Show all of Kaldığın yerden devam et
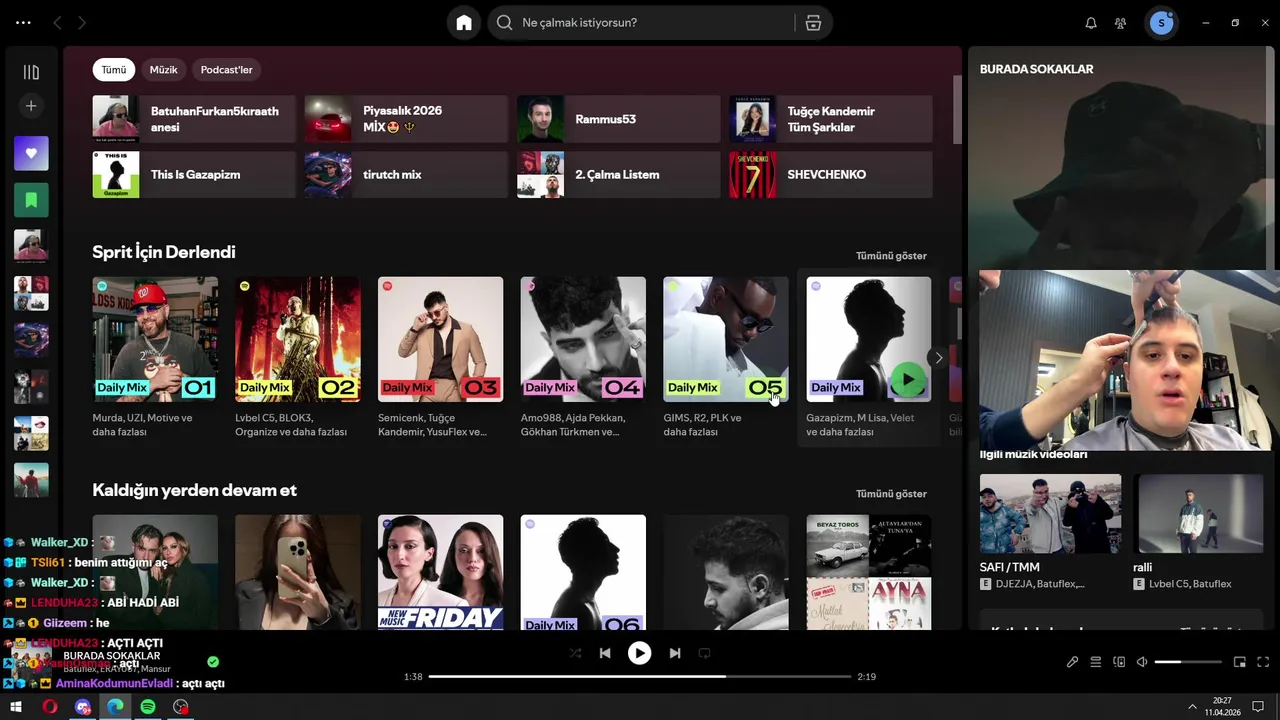Viewport: 1280px width, 720px height. click(891, 494)
